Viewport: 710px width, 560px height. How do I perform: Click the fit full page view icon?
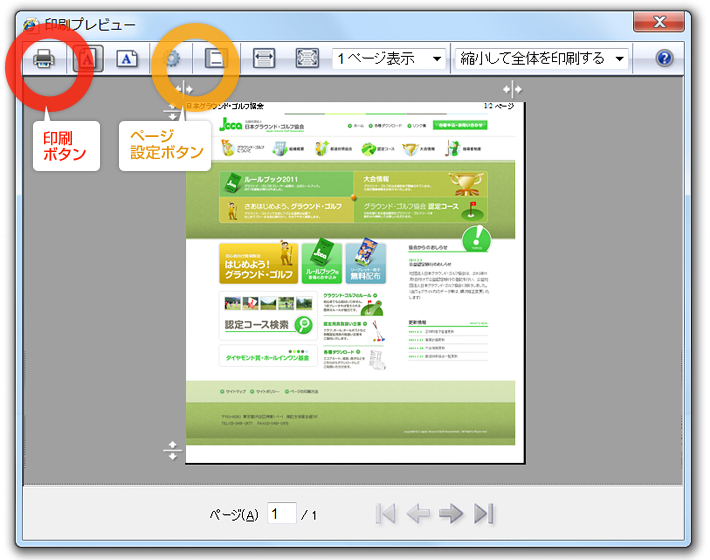pyautogui.click(x=306, y=59)
